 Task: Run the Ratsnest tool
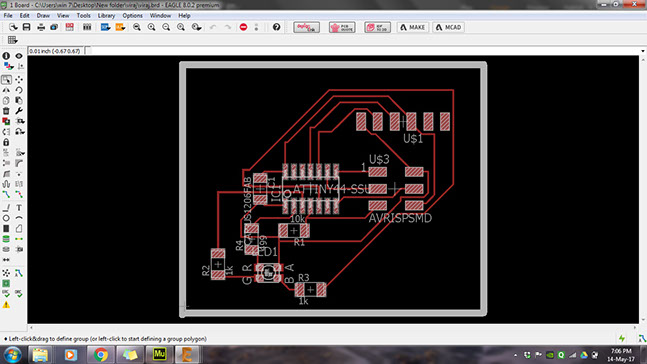point(6,273)
